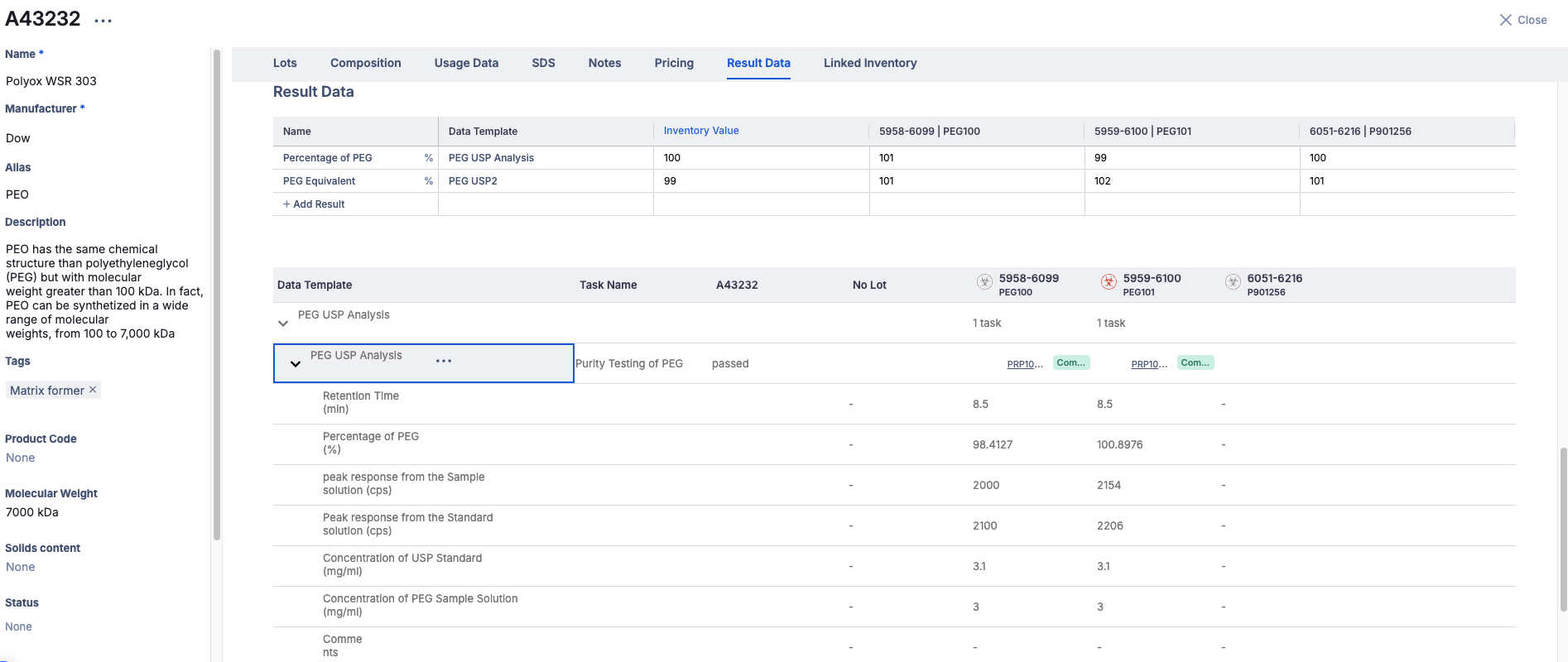Click the value 2206 in standard response row
The width and height of the screenshot is (1568, 662).
point(1110,525)
